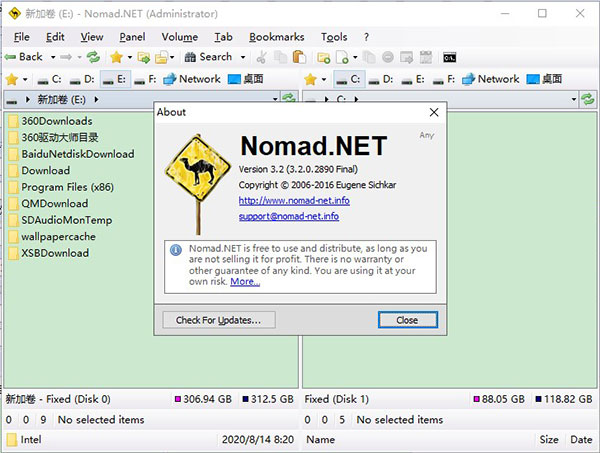Select drive D: in right panel
The image size is (600, 453).
pos(381,80)
